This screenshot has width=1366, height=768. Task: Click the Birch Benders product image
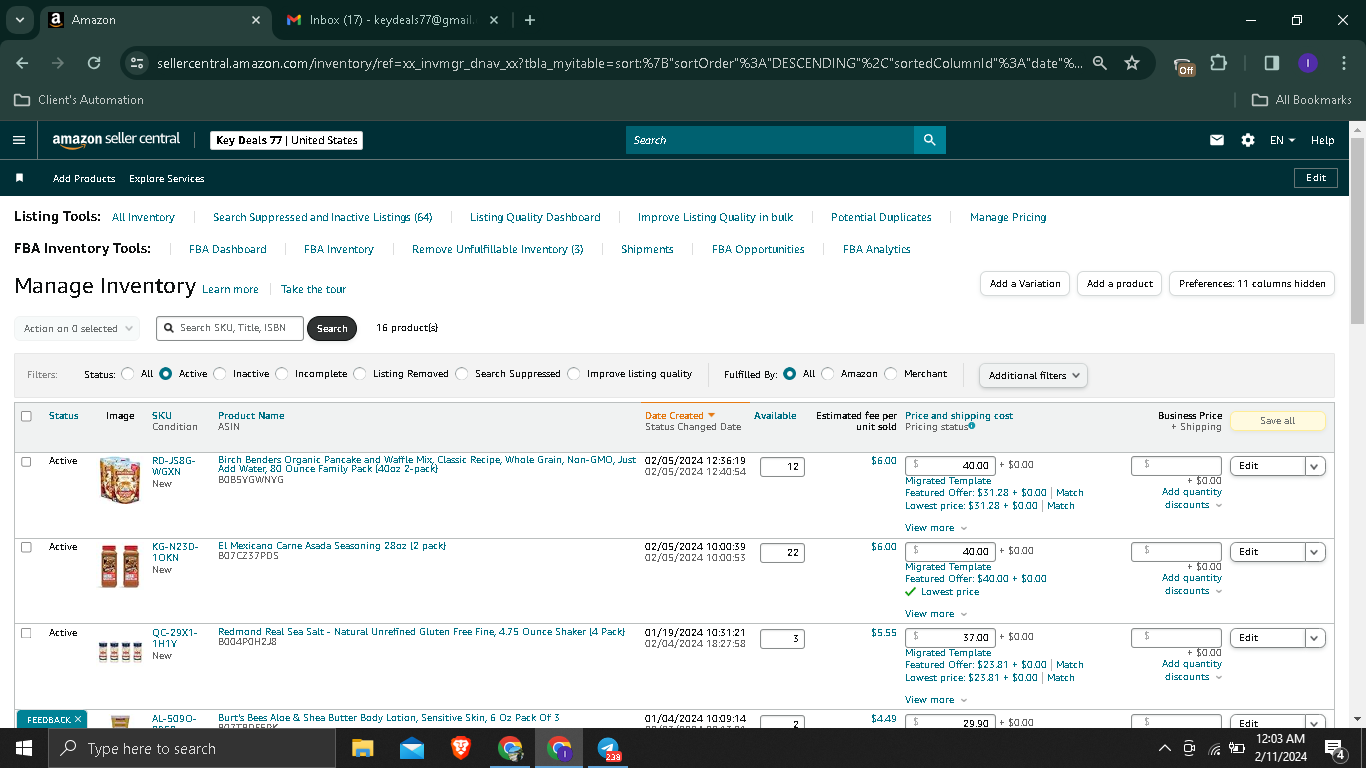120,479
